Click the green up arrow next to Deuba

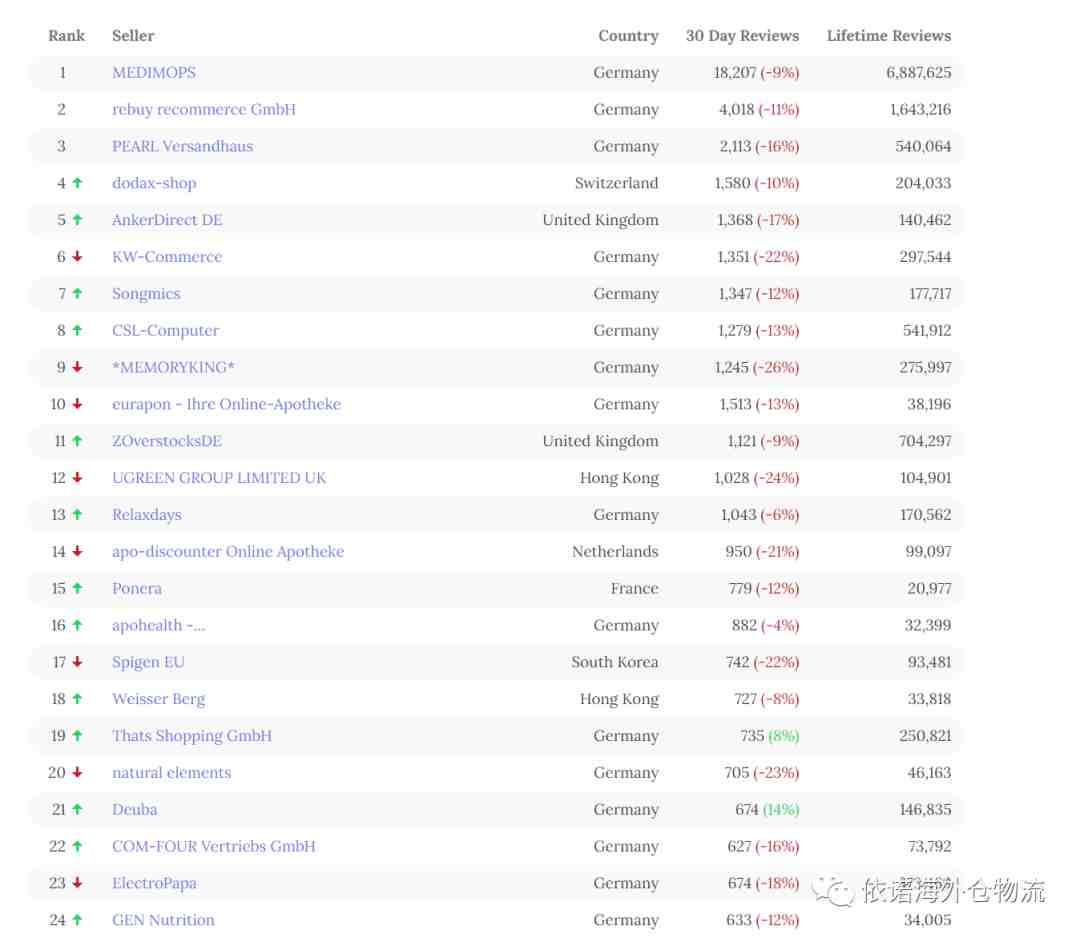77,809
